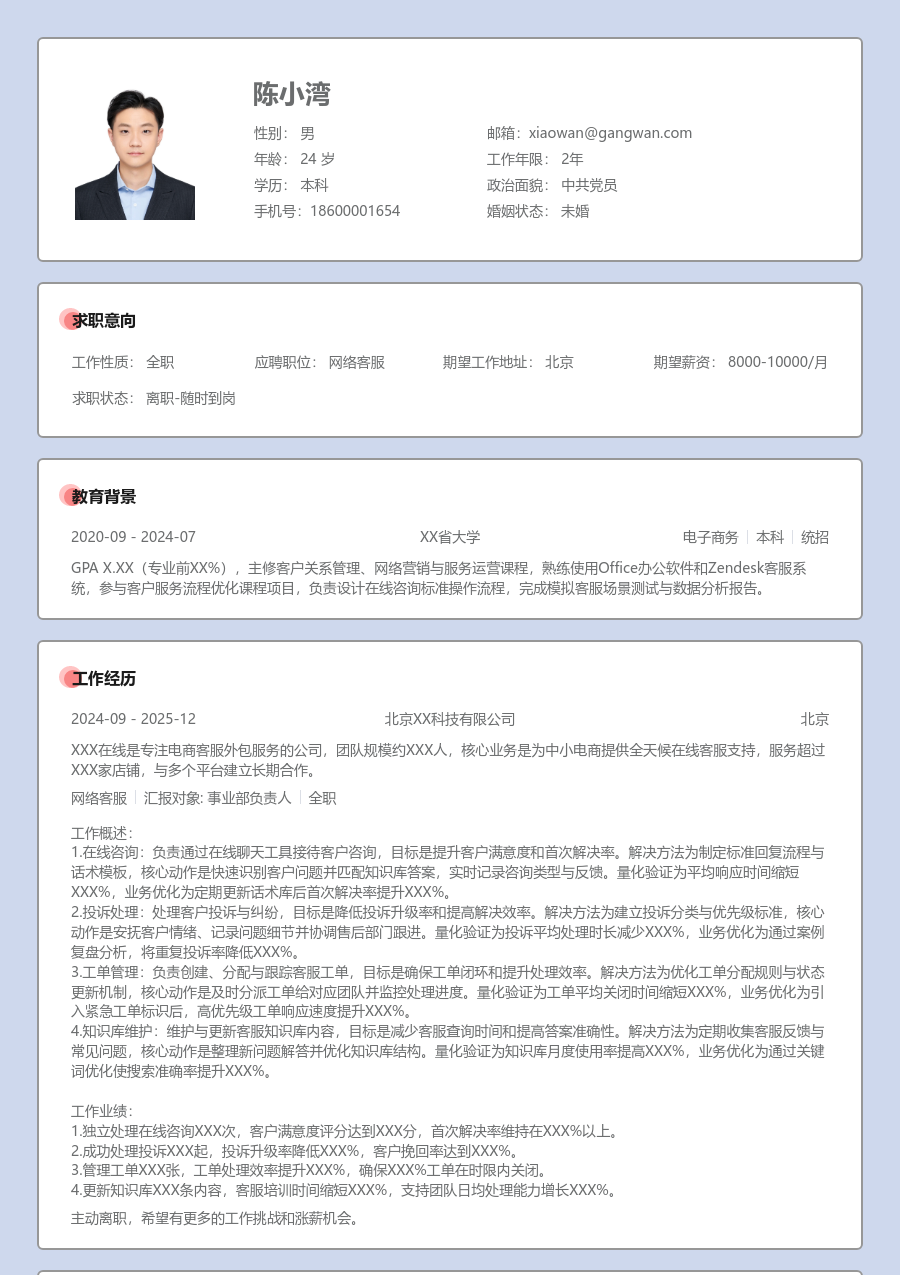The width and height of the screenshot is (900, 1275).
Task: Open the 工作经历 section header
Action: [104, 679]
